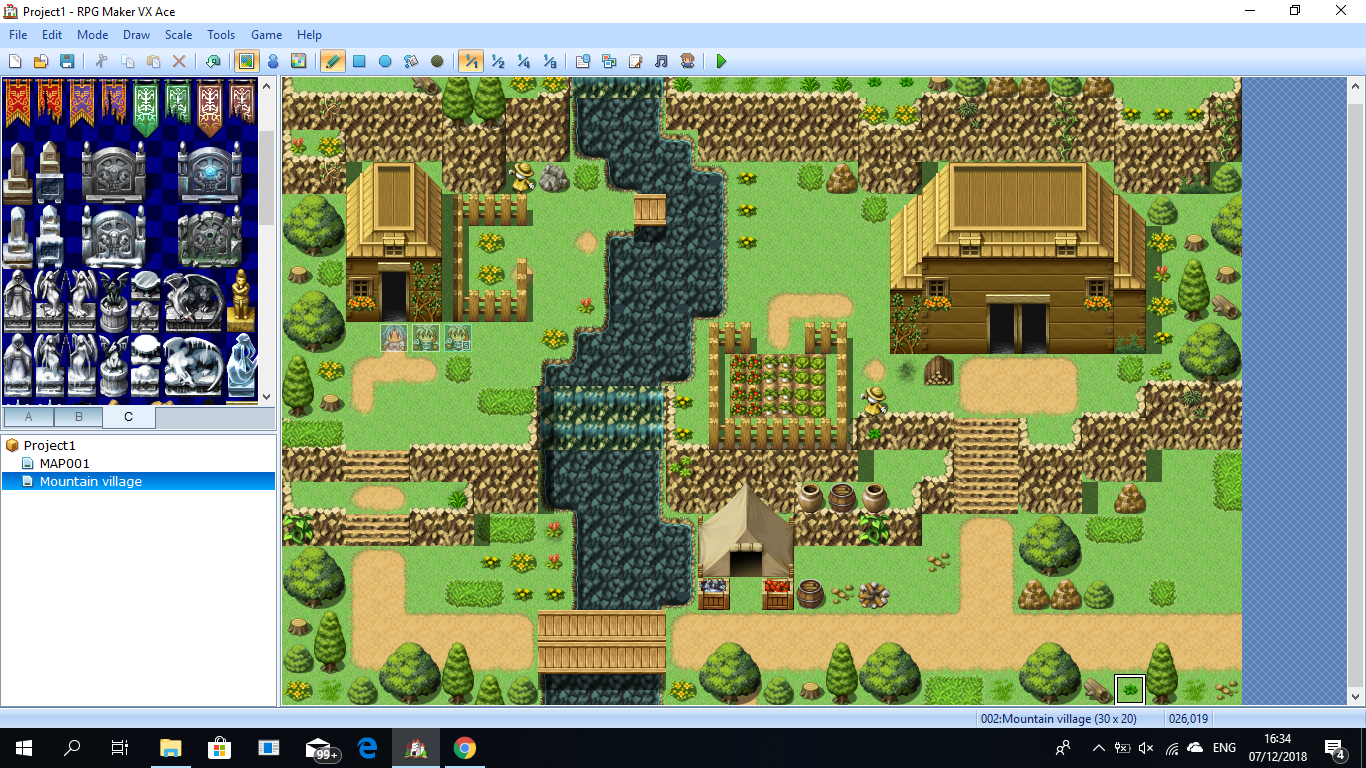Open the Tools menu

tap(221, 35)
